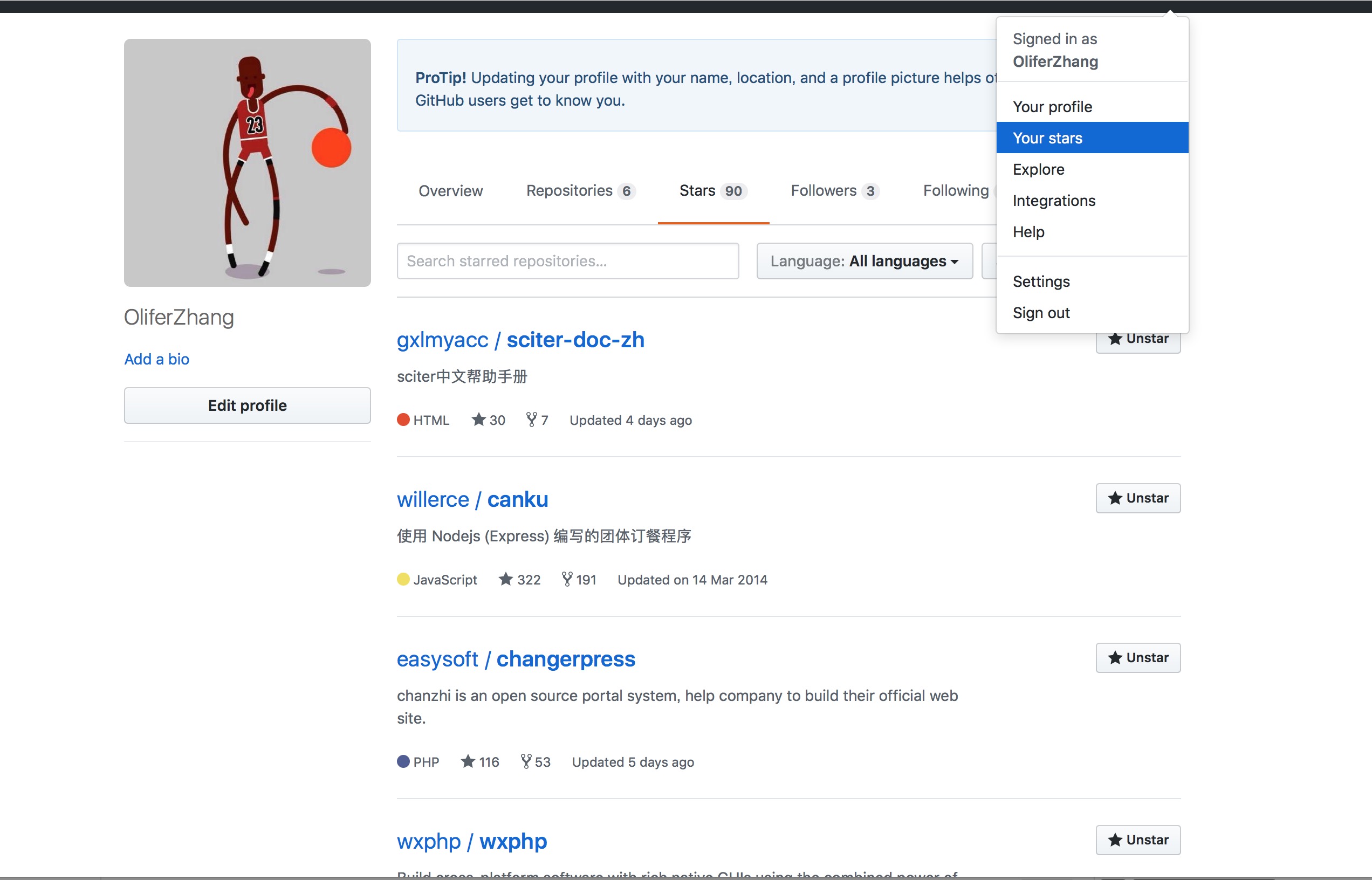This screenshot has width=1372, height=880.
Task: Switch to the Followers tab
Action: pos(834,191)
